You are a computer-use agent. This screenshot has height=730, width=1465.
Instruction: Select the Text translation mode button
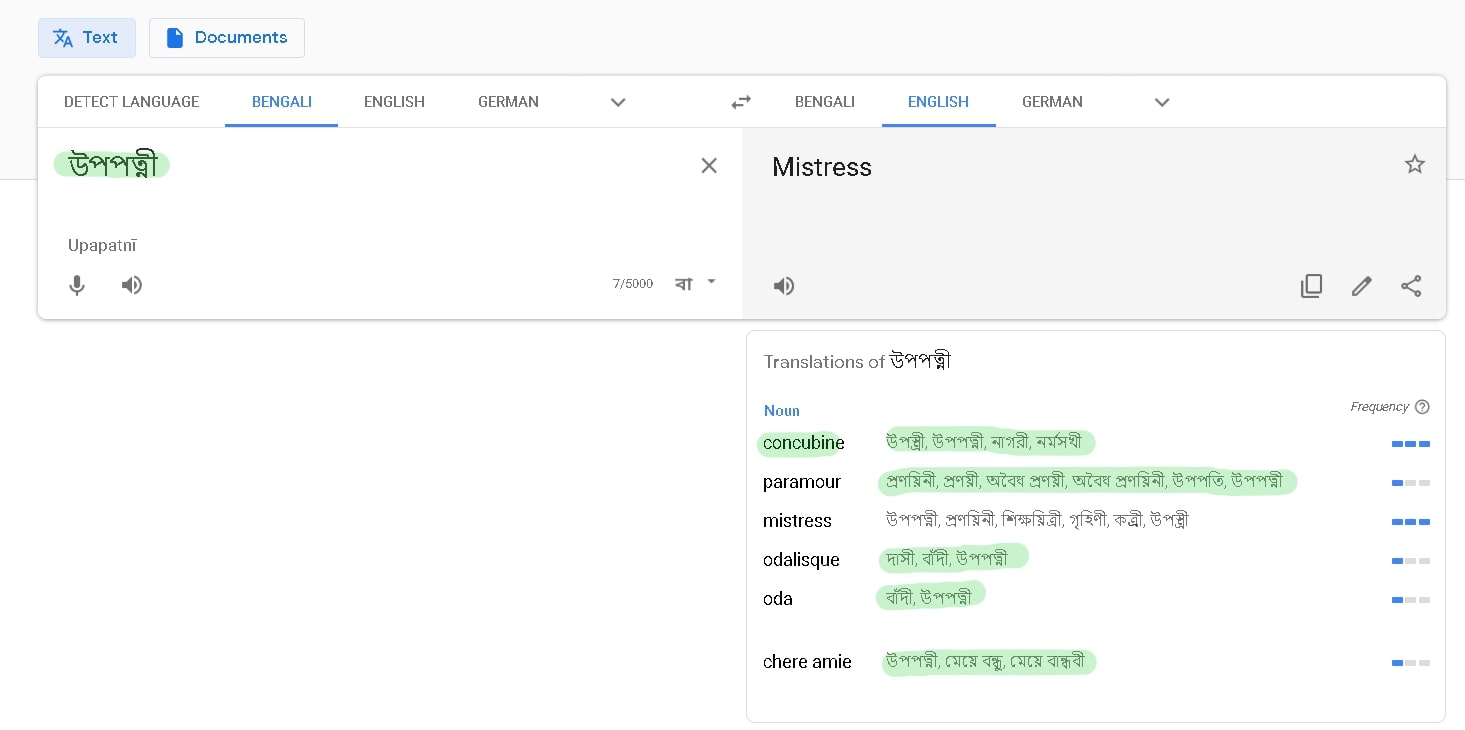(x=86, y=38)
